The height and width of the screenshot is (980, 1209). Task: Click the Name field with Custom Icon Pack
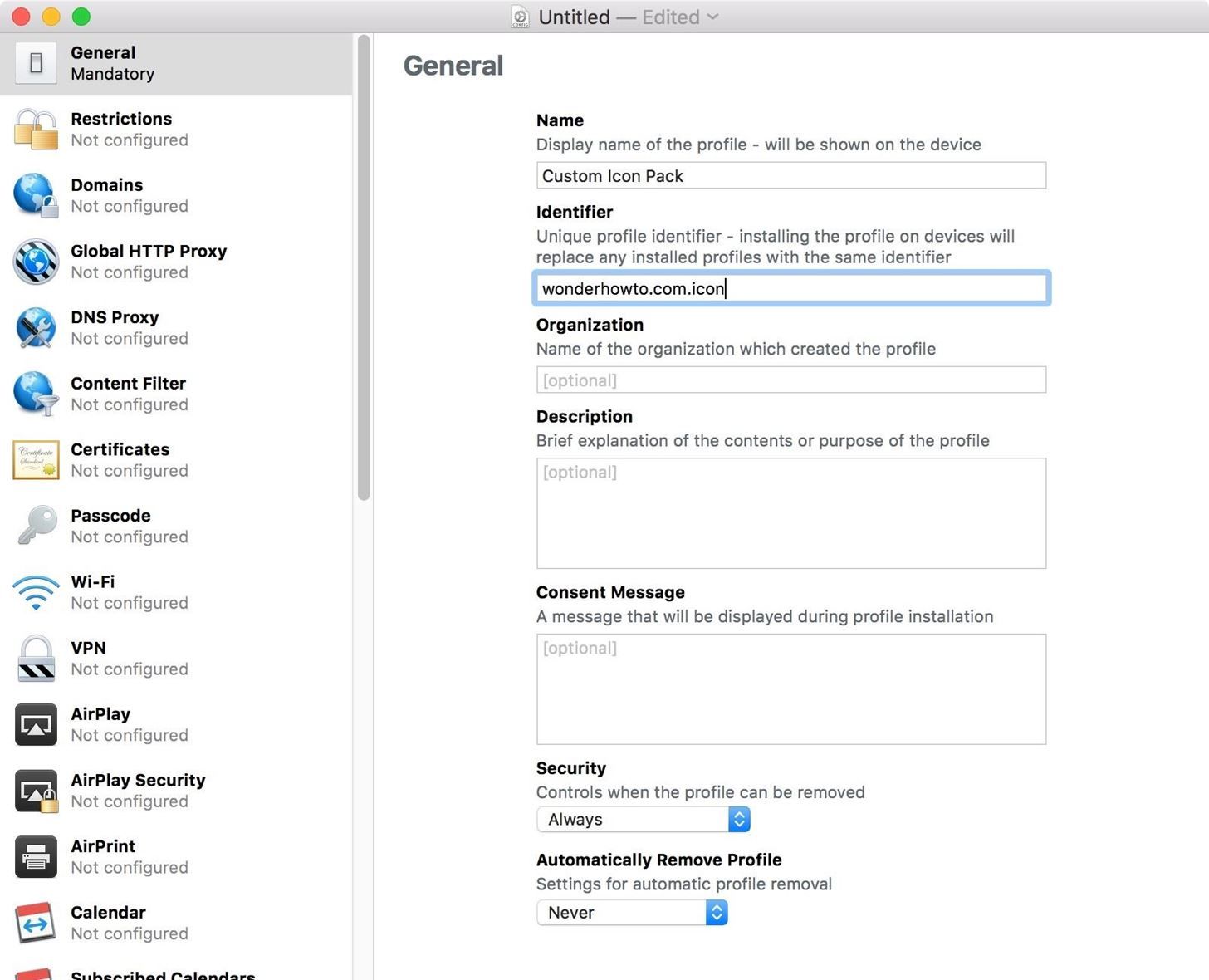click(790, 176)
